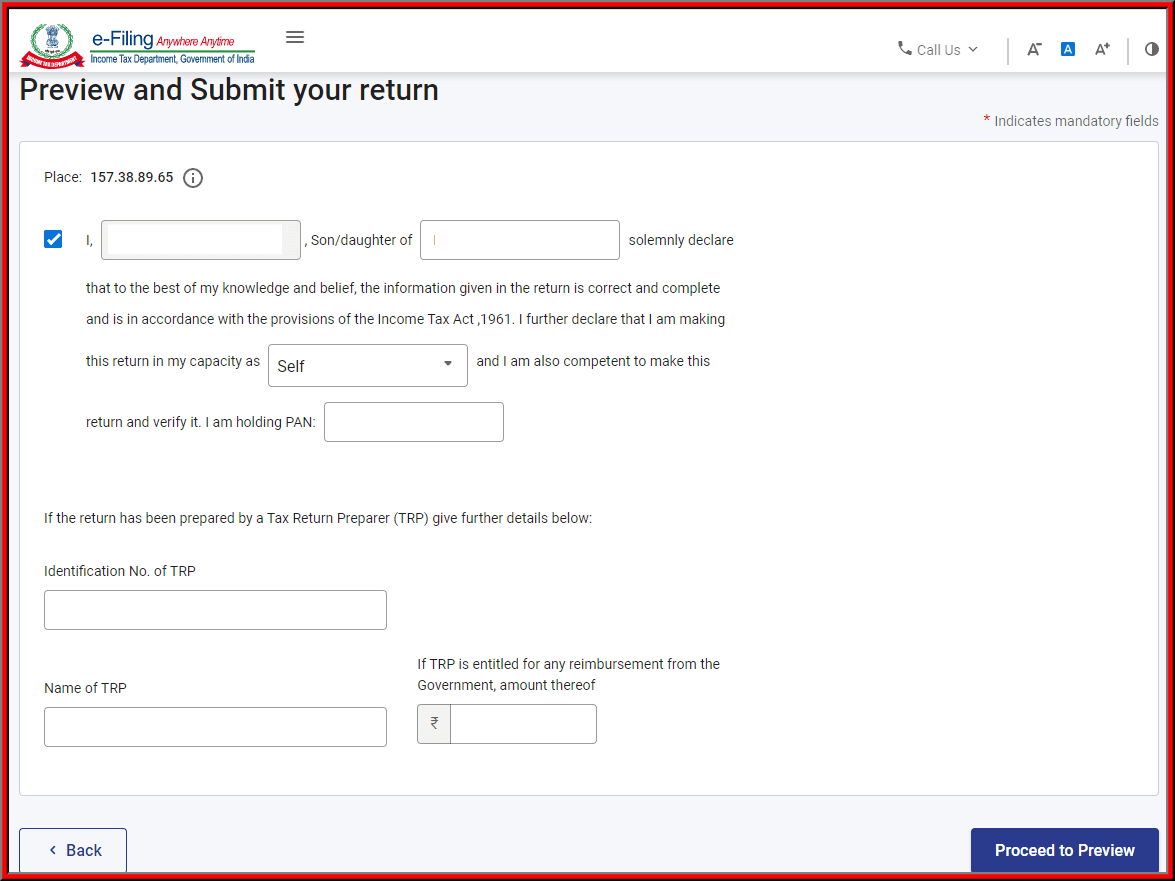Screen dimensions: 1175x881
Task: Click Proceed to Preview
Action: (1064, 850)
